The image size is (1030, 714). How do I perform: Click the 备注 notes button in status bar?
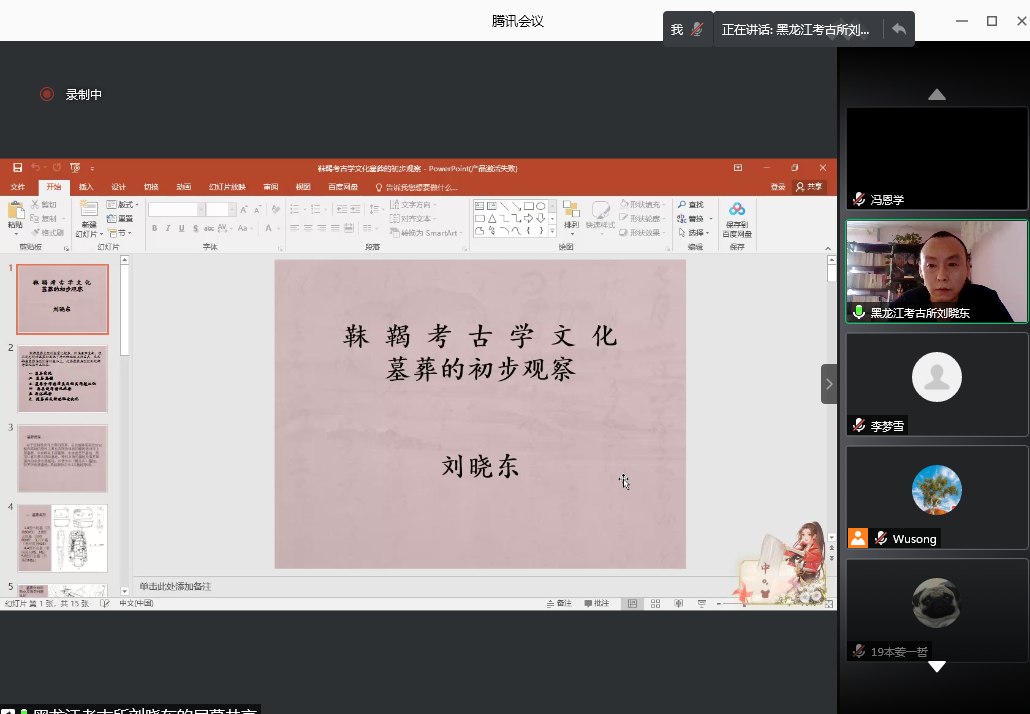click(x=560, y=604)
